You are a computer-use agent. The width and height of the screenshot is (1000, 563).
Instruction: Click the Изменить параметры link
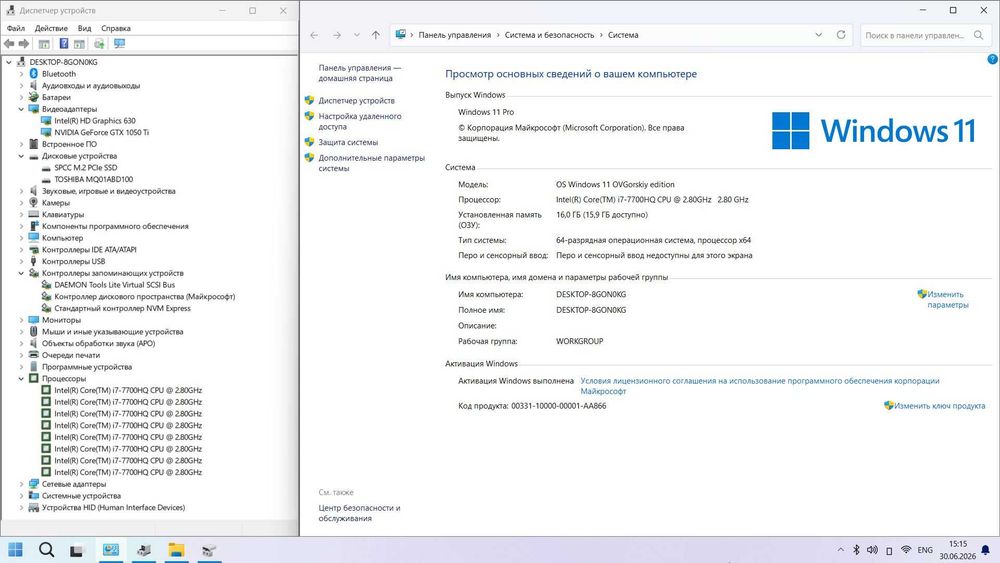pyautogui.click(x=948, y=300)
